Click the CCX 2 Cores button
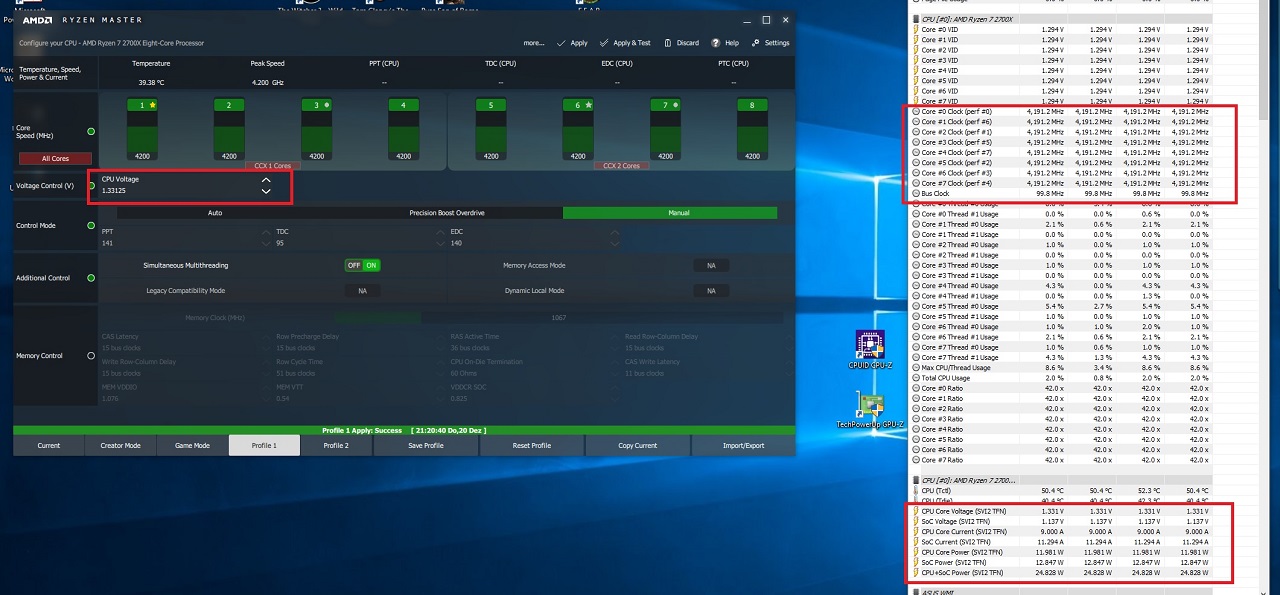 pos(621,166)
